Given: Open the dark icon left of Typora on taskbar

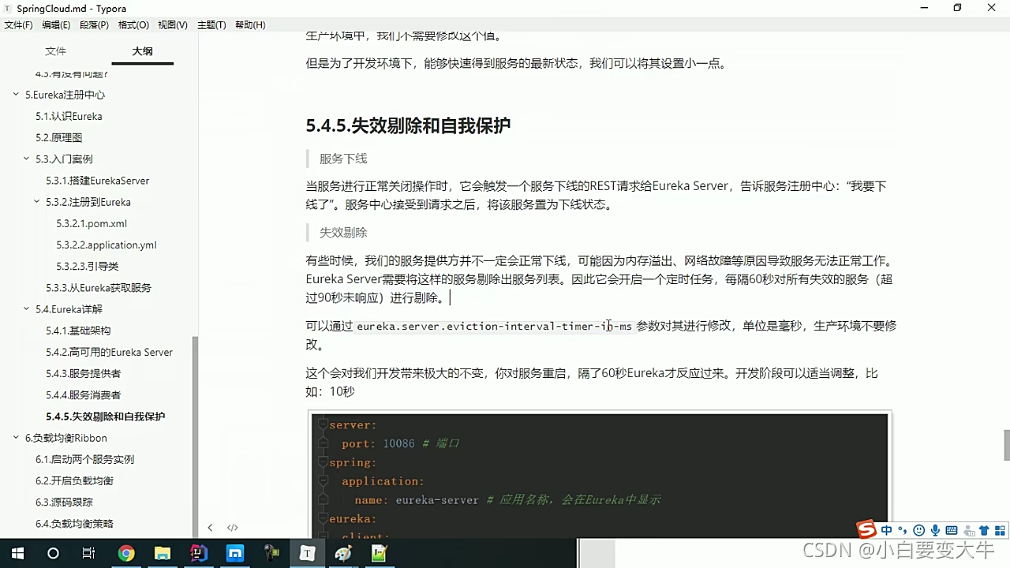Looking at the screenshot, I should point(271,553).
